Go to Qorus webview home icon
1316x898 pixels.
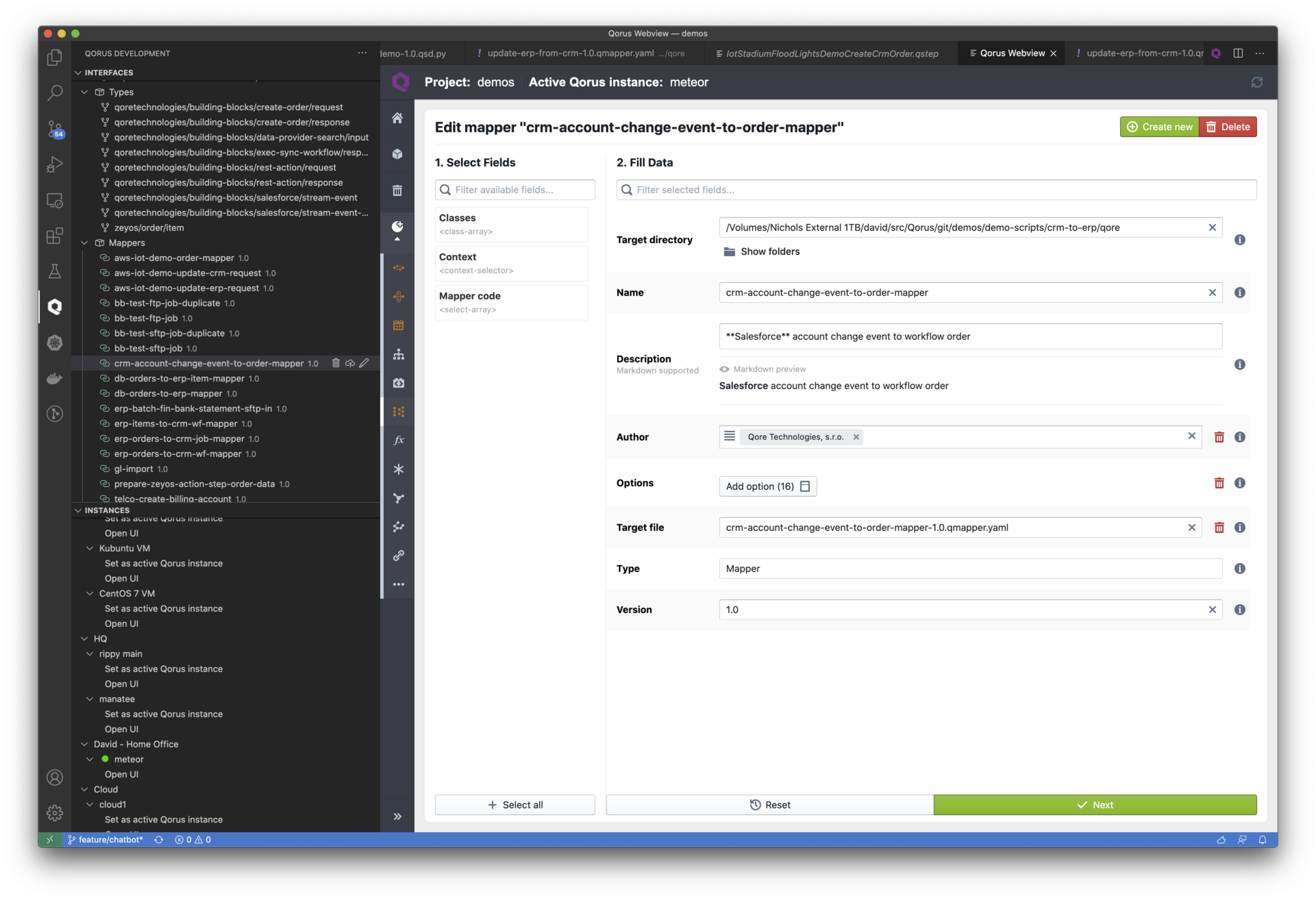[397, 119]
